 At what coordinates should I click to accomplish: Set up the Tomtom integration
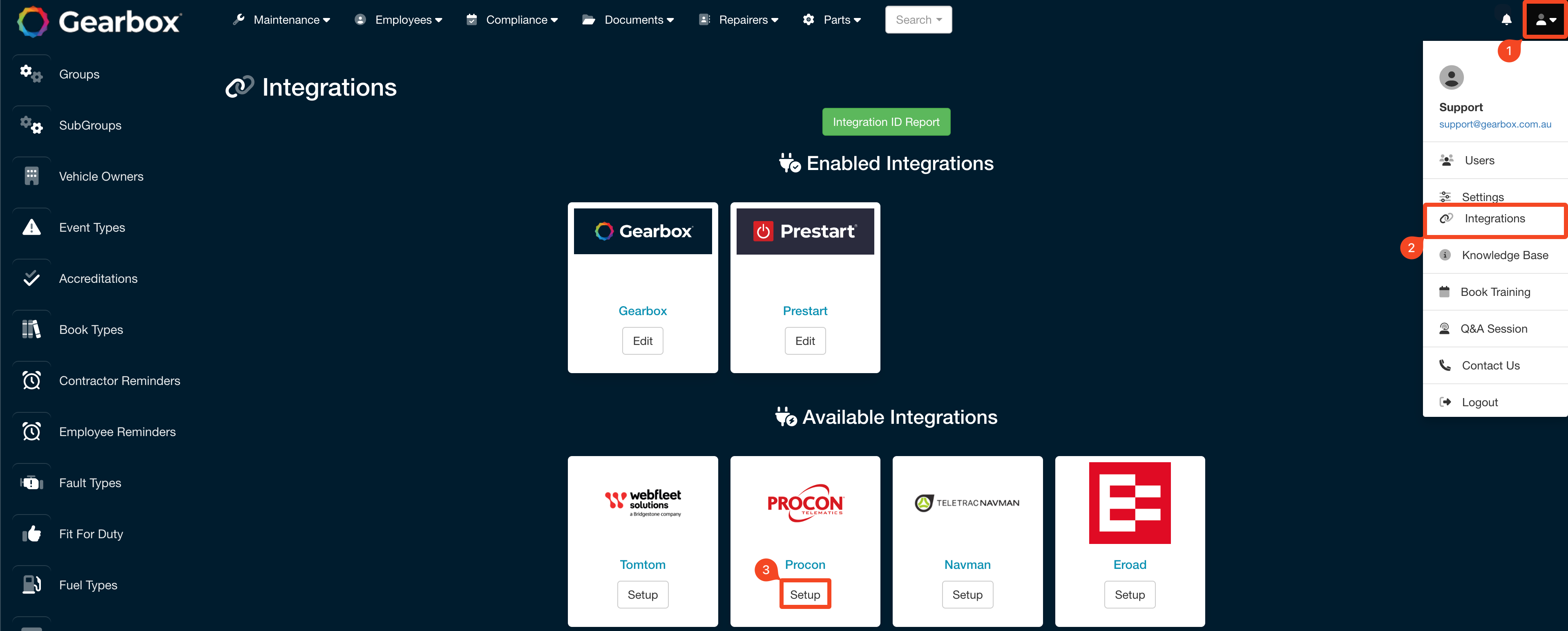[643, 595]
